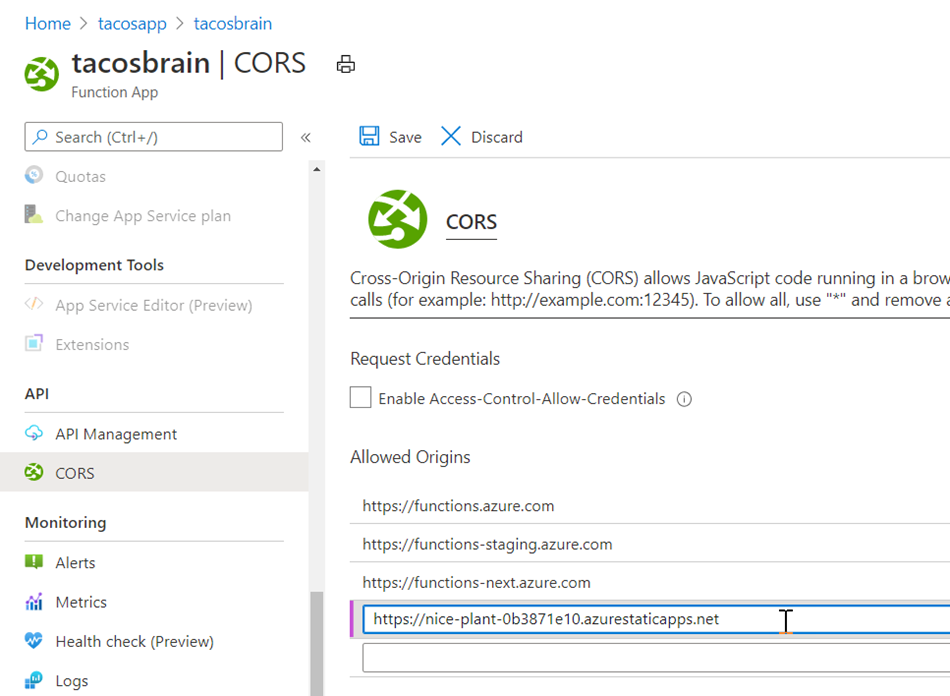The height and width of the screenshot is (696, 950).
Task: Click the Search (Ctrl+/) box
Action: click(x=153, y=136)
